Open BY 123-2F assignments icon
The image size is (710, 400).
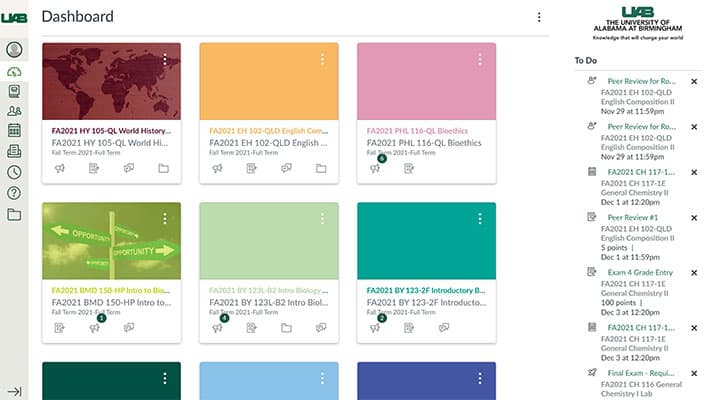tap(409, 328)
